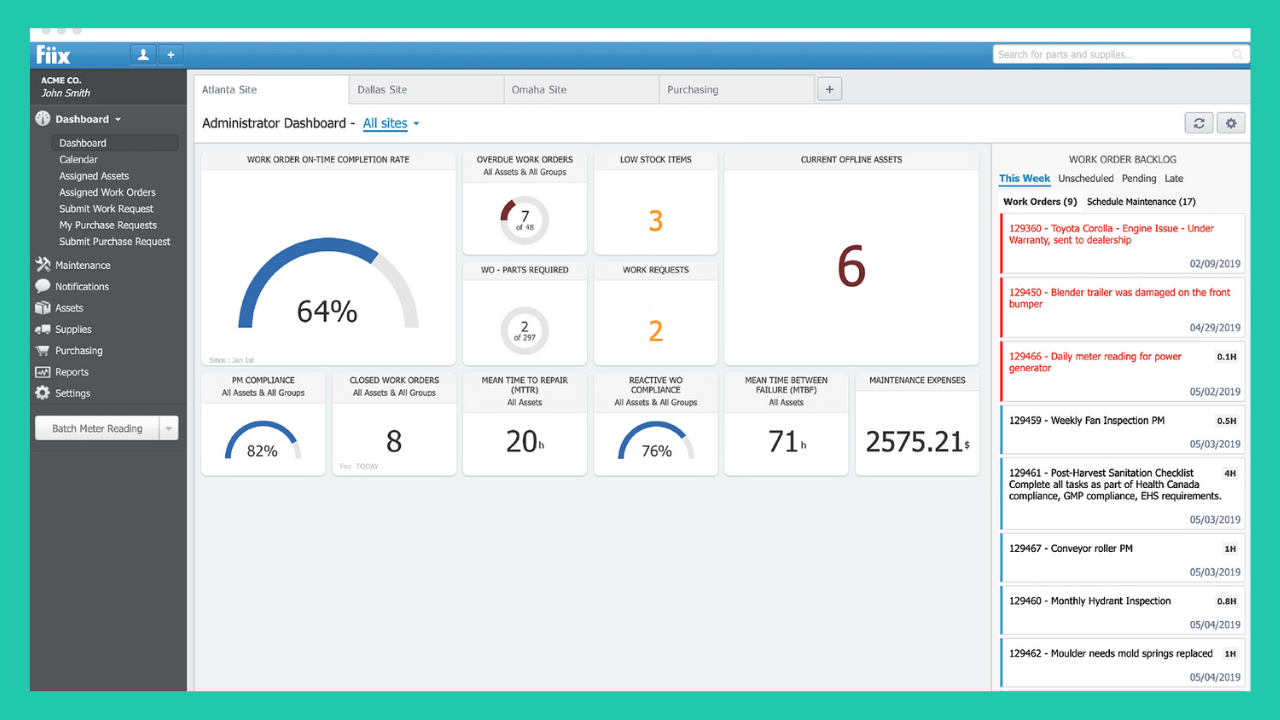This screenshot has height=720, width=1280.
Task: Open Reports using the chart icon
Action: pyautogui.click(x=41, y=371)
